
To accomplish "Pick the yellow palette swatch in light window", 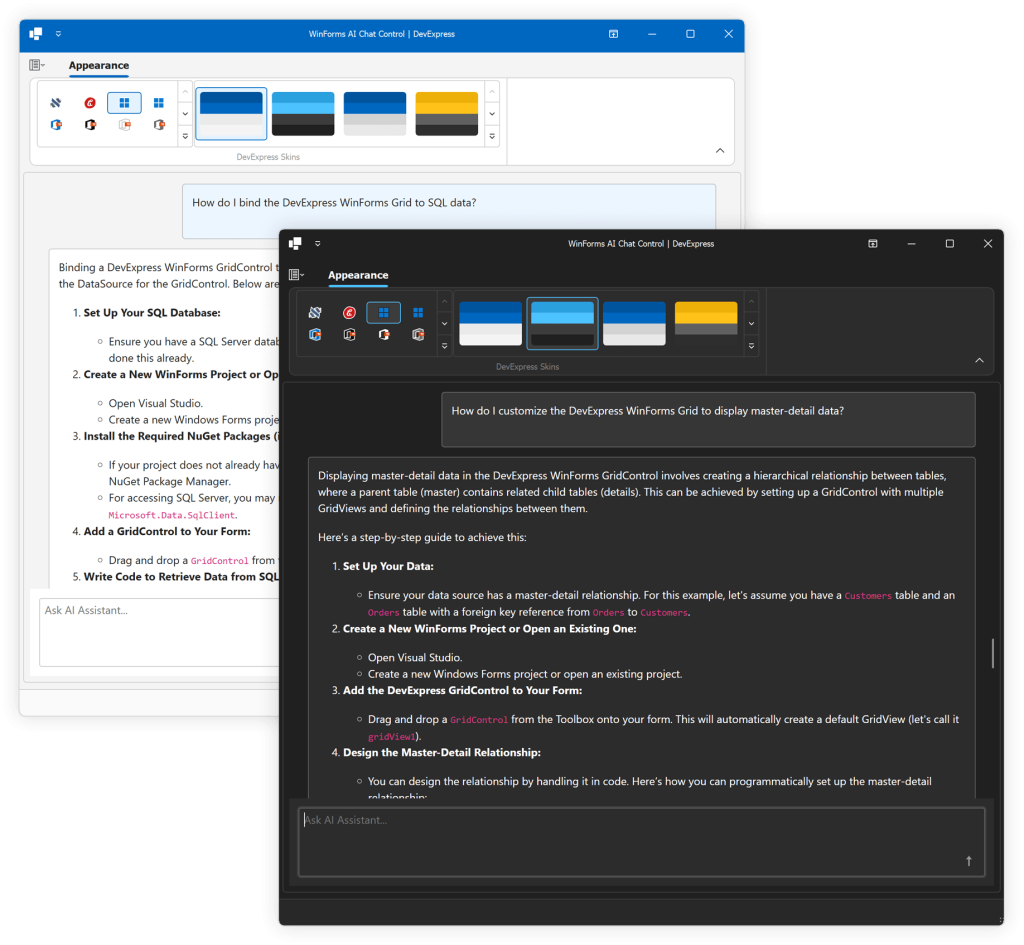I will tap(446, 113).
